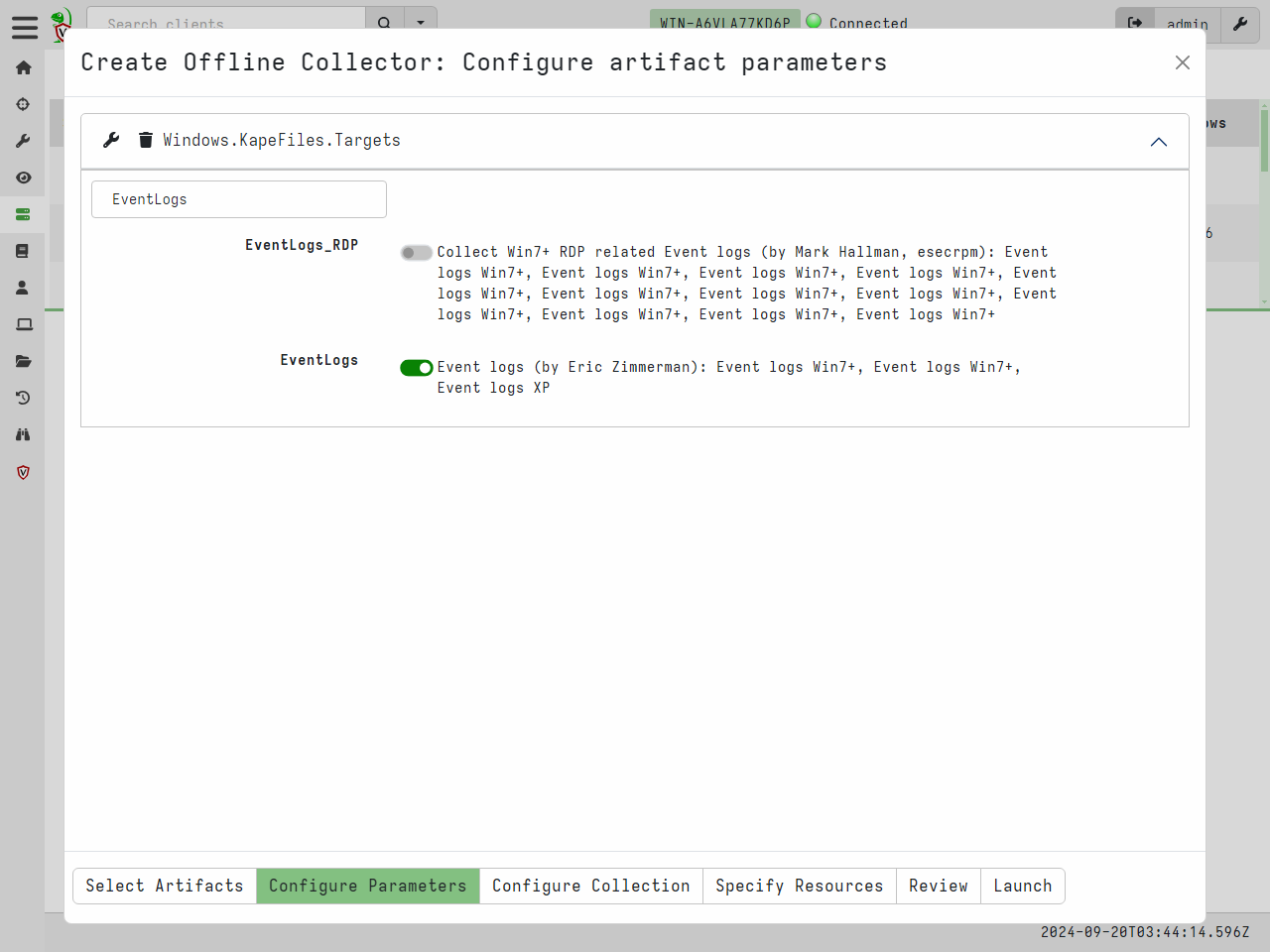The height and width of the screenshot is (952, 1270).
Task: Disable the EventLogs toggle
Action: click(x=416, y=367)
